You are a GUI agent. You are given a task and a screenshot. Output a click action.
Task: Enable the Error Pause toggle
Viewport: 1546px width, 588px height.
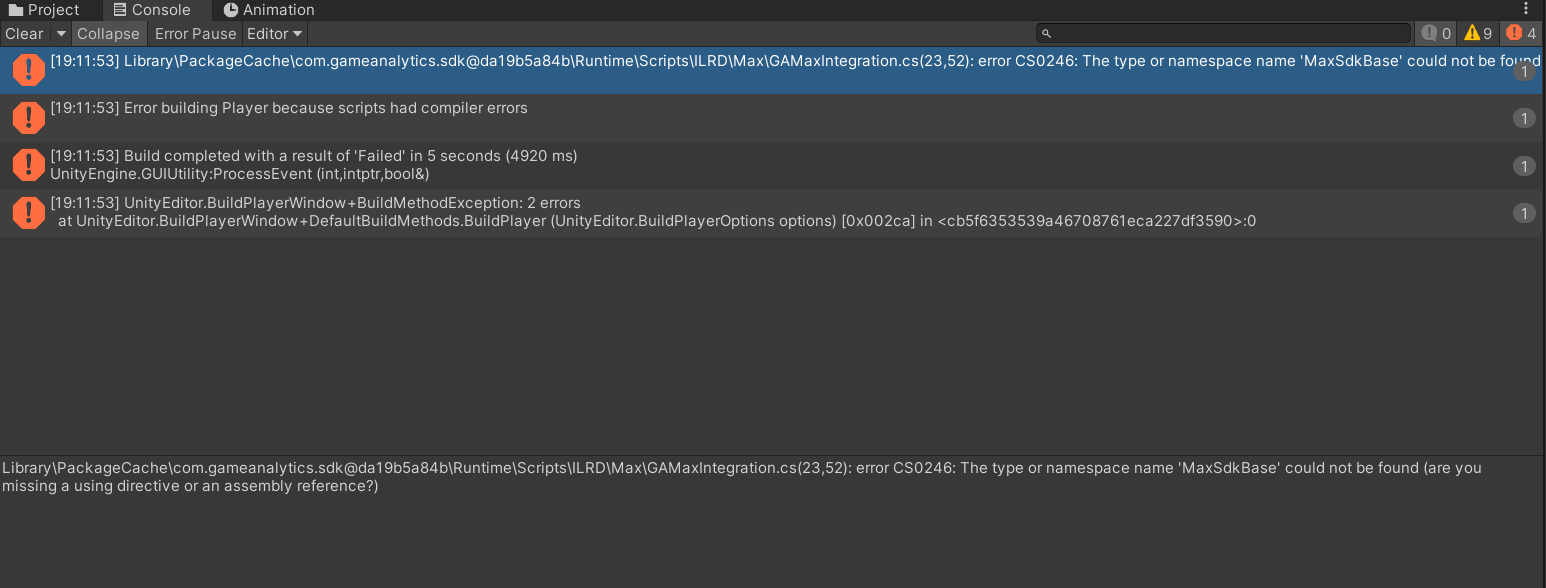point(195,33)
